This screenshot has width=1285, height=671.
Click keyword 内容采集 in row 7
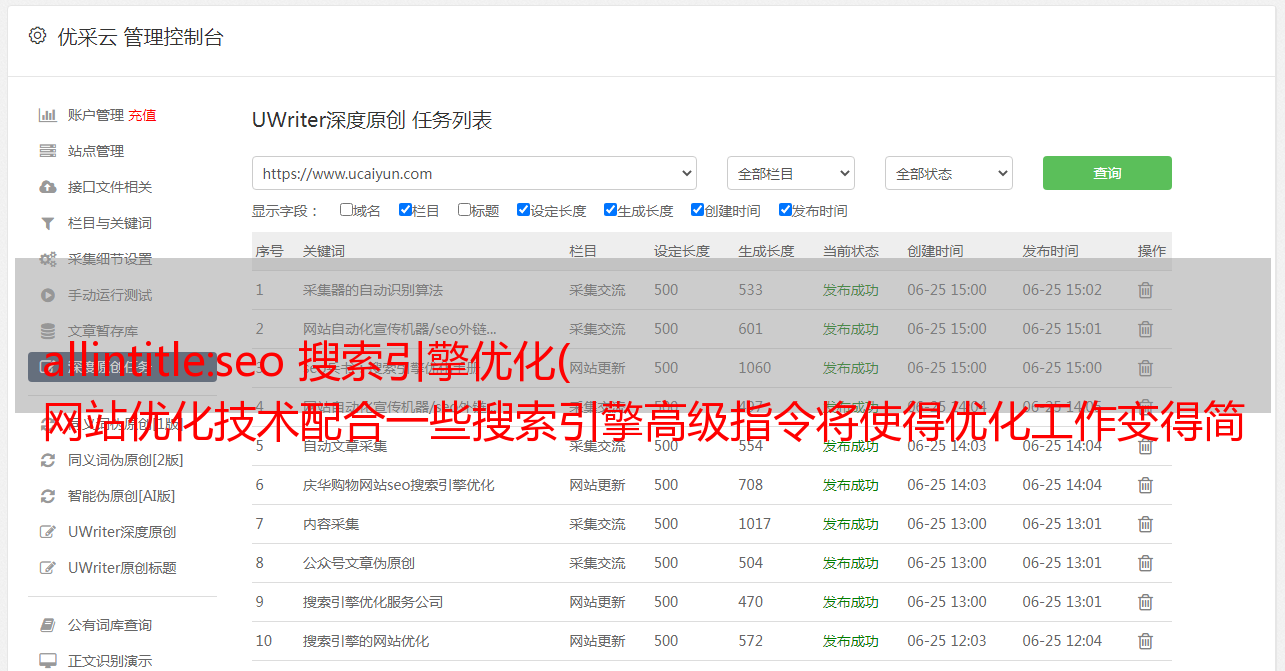(x=331, y=524)
